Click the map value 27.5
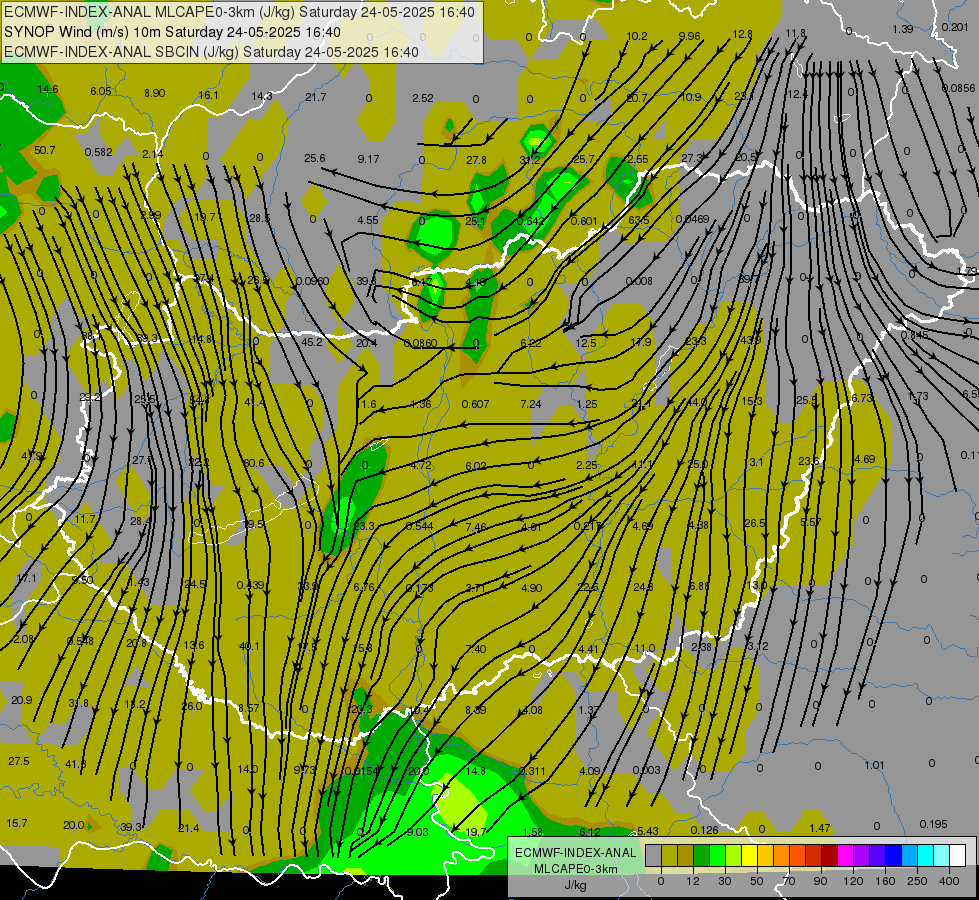 19,761
